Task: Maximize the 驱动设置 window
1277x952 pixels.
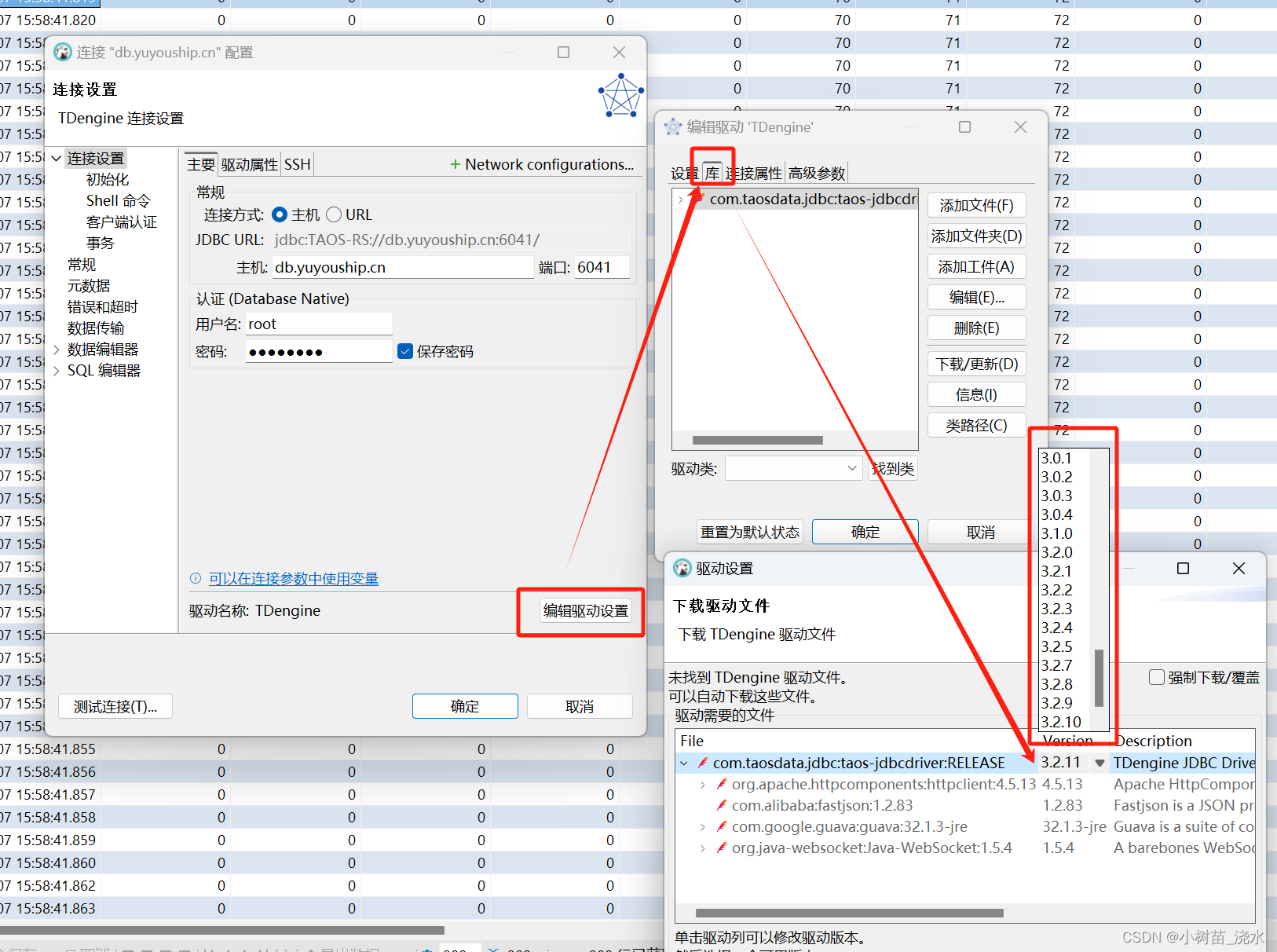Action: click(1183, 568)
